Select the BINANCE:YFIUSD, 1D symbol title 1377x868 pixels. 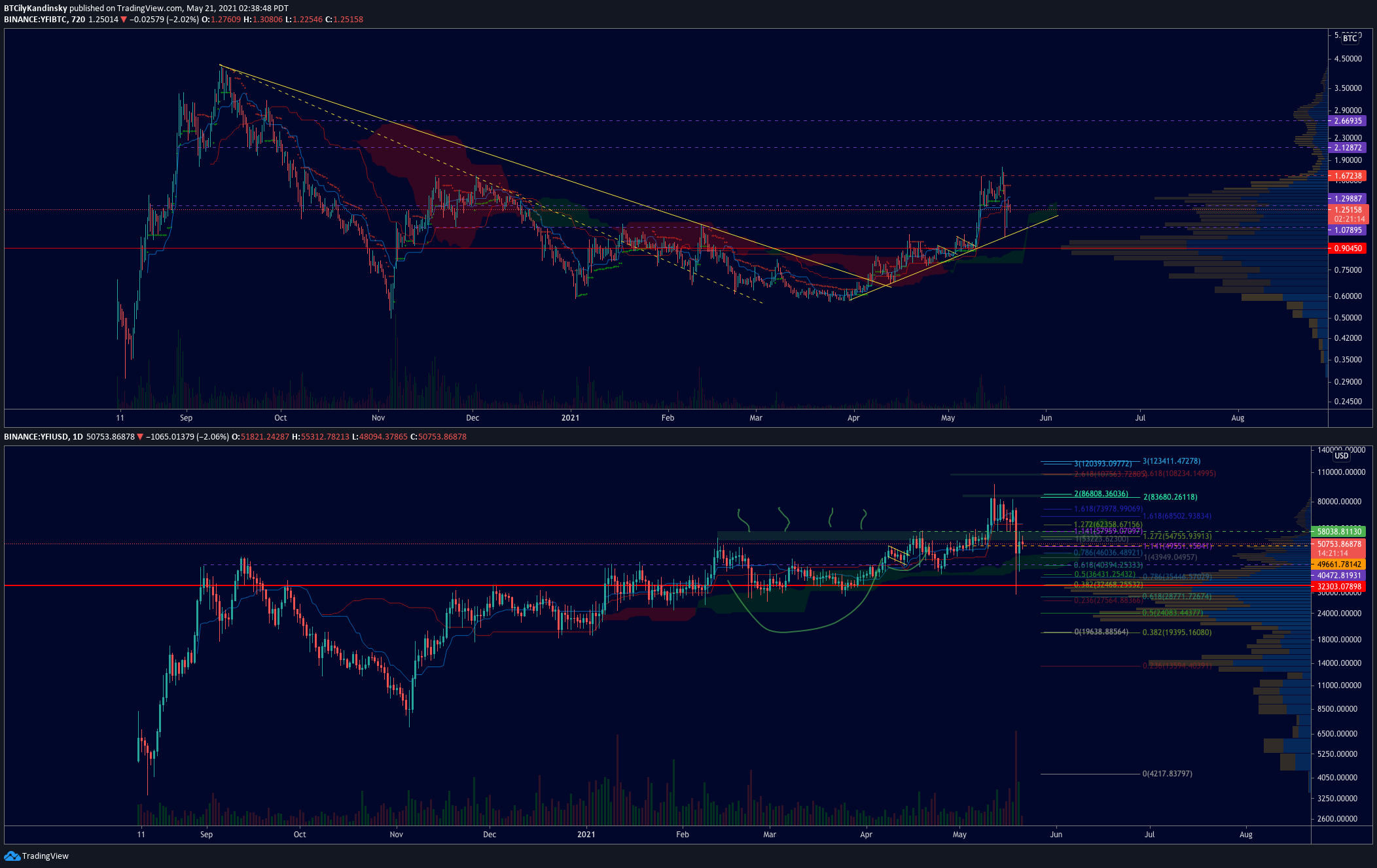coord(43,437)
